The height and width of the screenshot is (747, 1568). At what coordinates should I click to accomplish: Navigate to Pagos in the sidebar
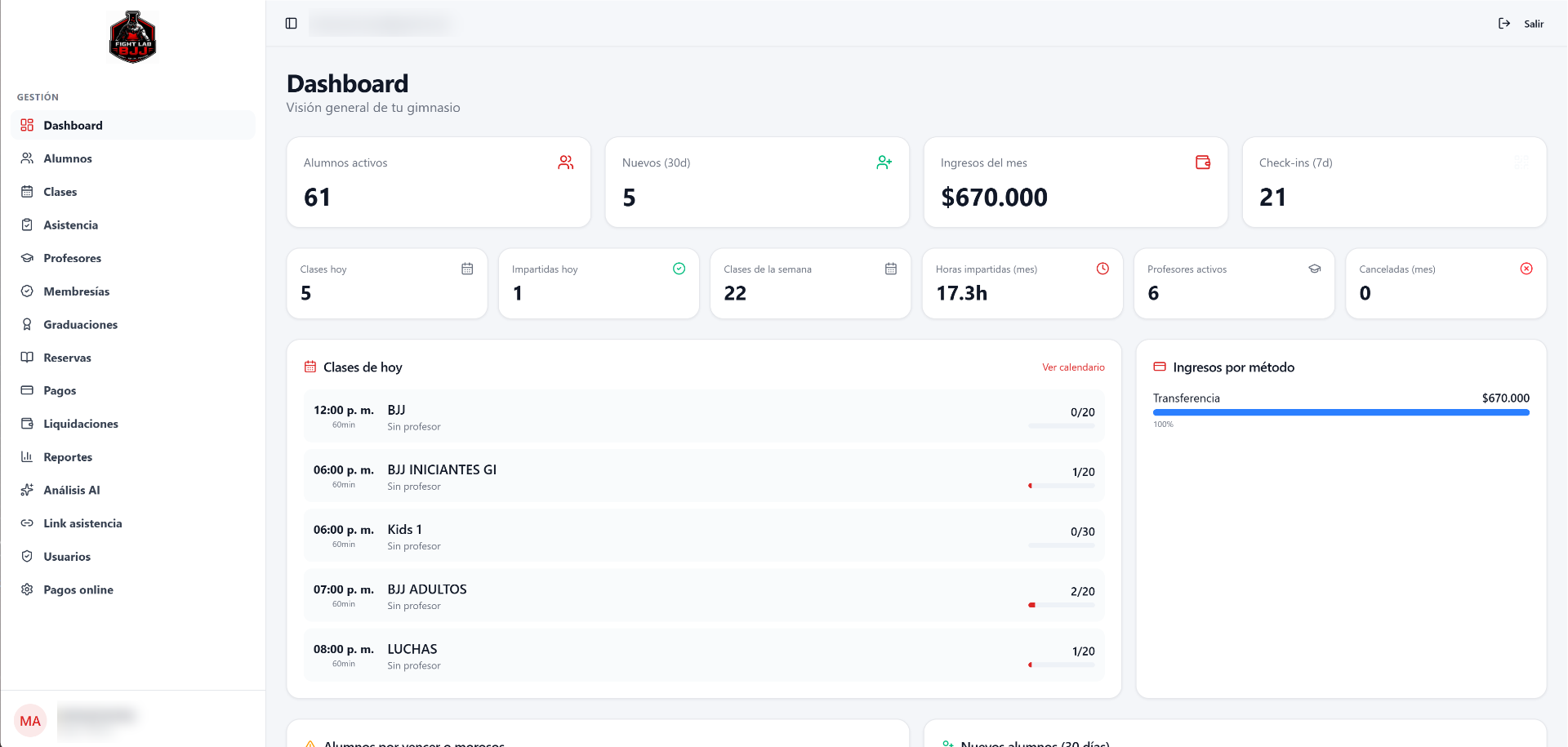(134, 391)
